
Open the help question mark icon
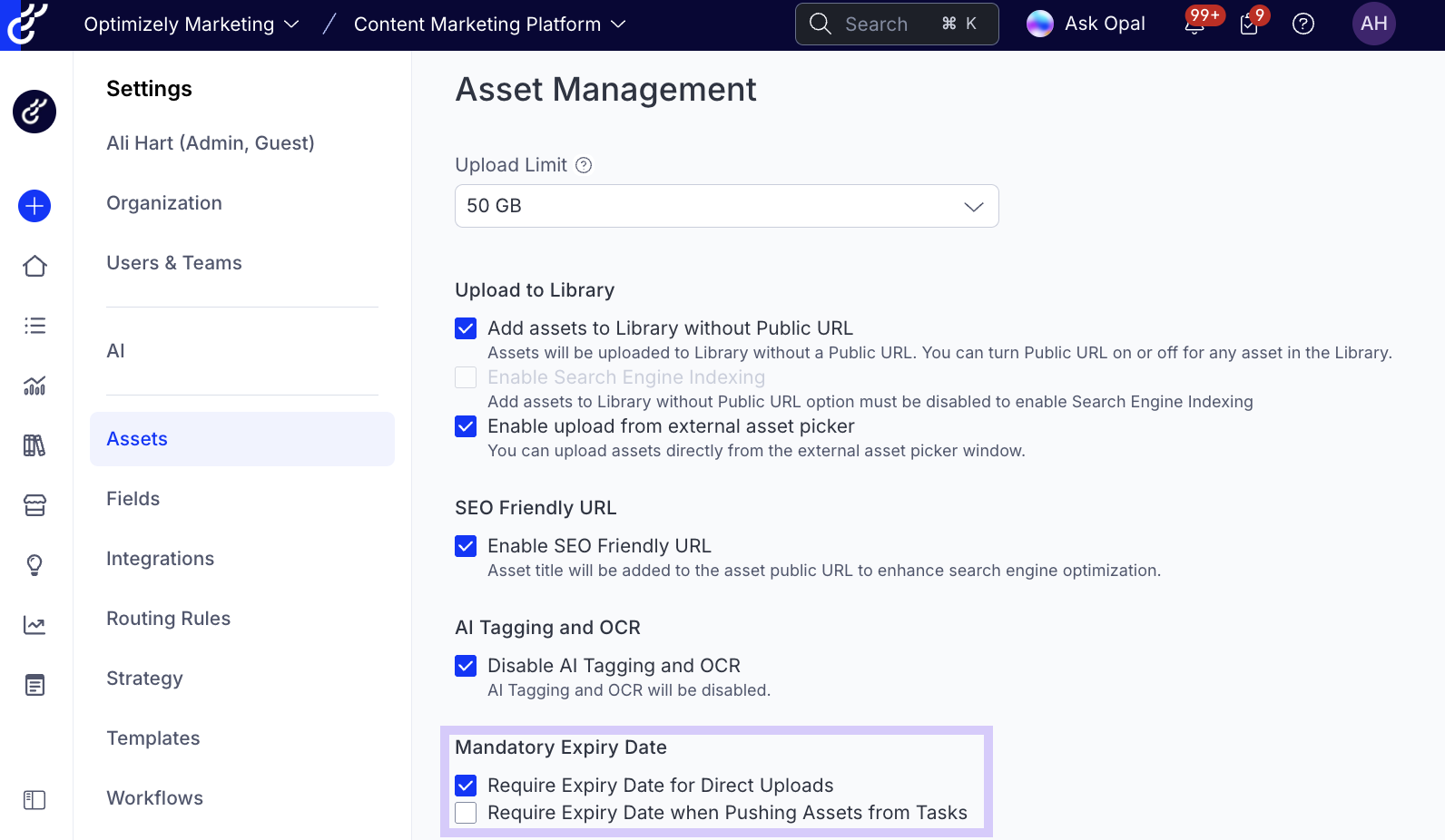(x=1302, y=24)
